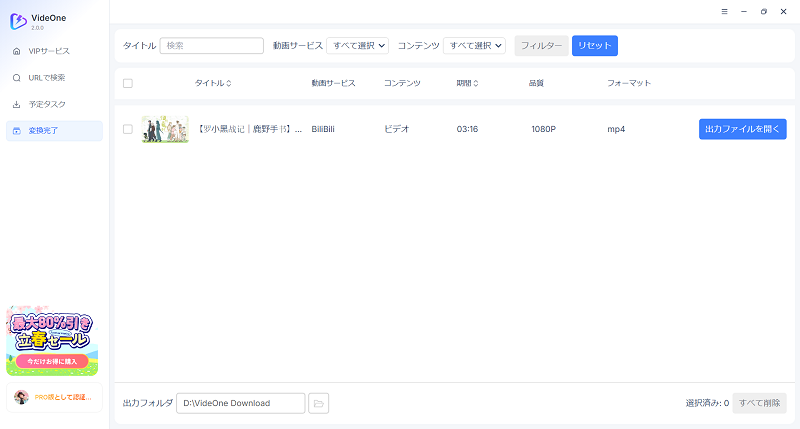
Task: Click 今だけお得に購入 button on banner
Action: coord(52,361)
